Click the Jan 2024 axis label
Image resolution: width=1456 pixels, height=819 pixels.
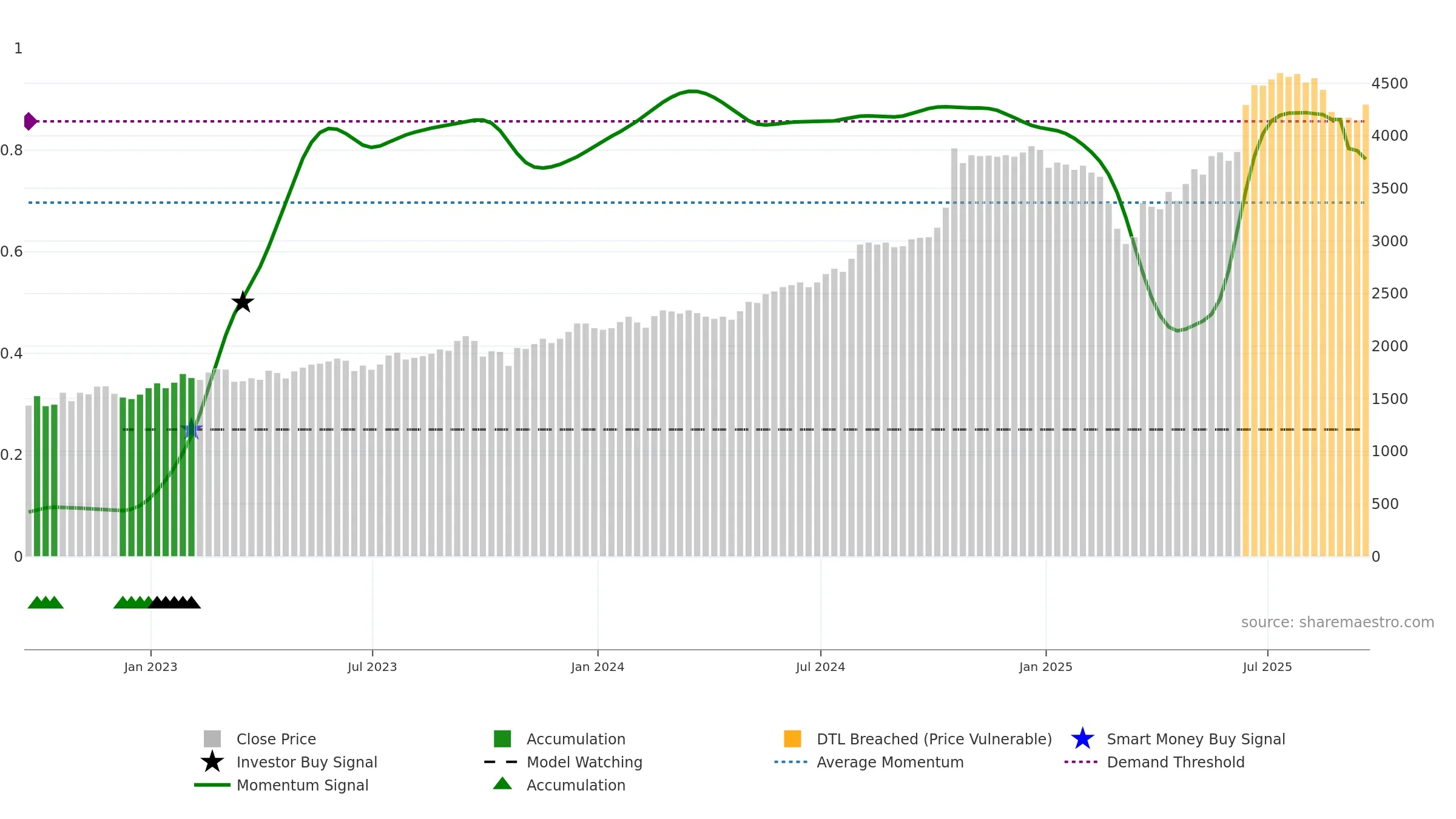(598, 667)
